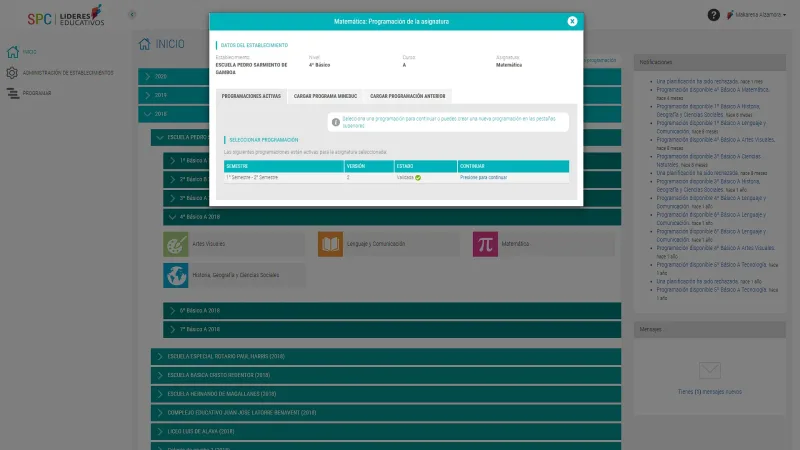Open the Tienes (1) mensajes nuevos link
The height and width of the screenshot is (450, 800).
click(x=710, y=392)
